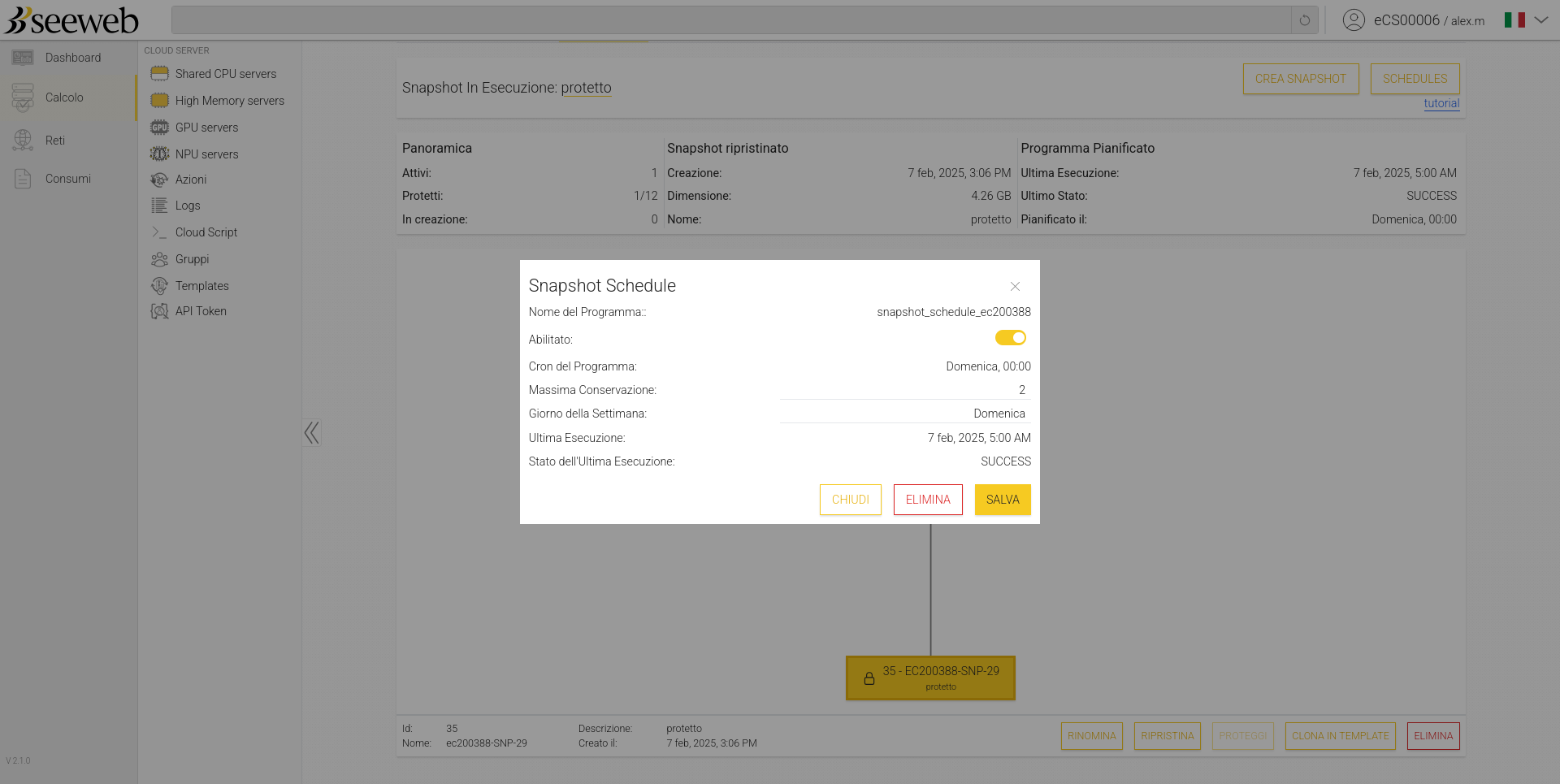Image resolution: width=1560 pixels, height=784 pixels.
Task: Edit the Massima Conservazione field
Action: click(x=905, y=390)
